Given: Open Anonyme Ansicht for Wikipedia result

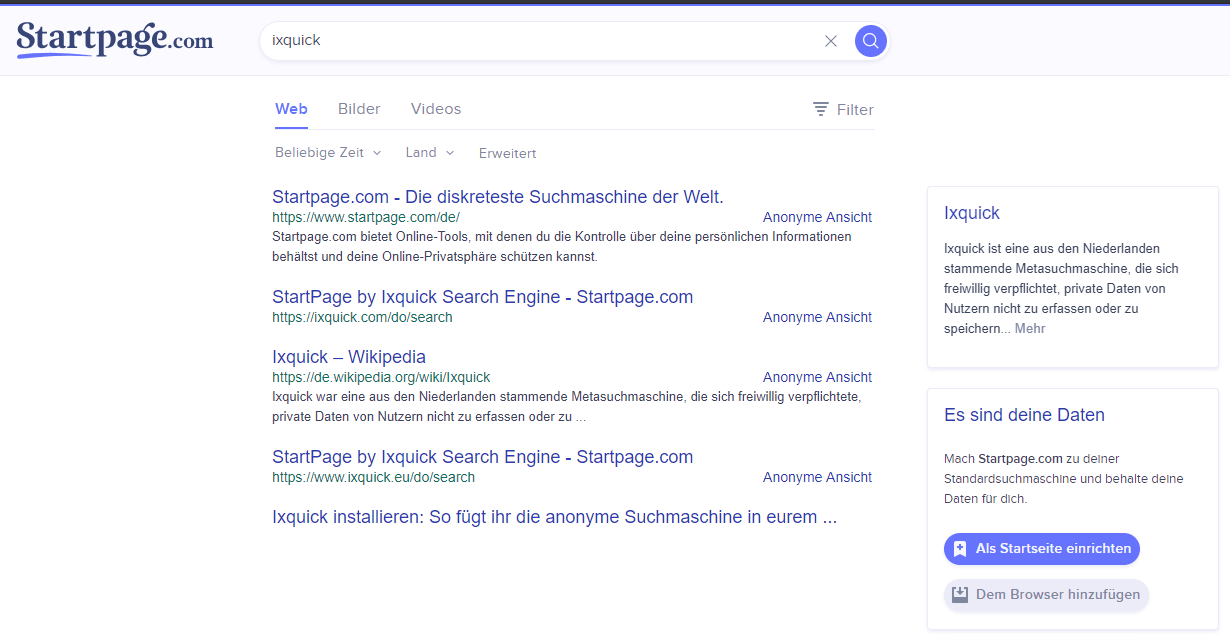Looking at the screenshot, I should [817, 377].
